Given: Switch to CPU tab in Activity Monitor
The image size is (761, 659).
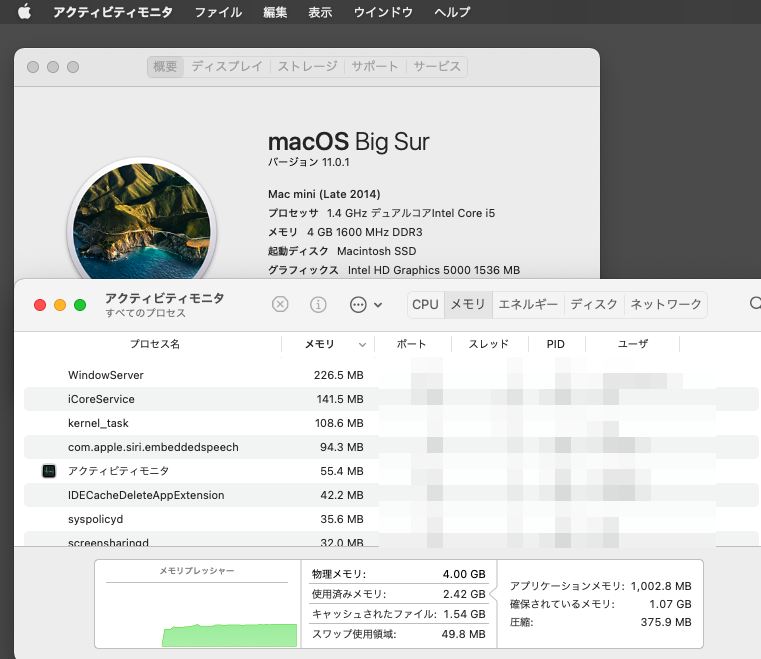Looking at the screenshot, I should 426,305.
